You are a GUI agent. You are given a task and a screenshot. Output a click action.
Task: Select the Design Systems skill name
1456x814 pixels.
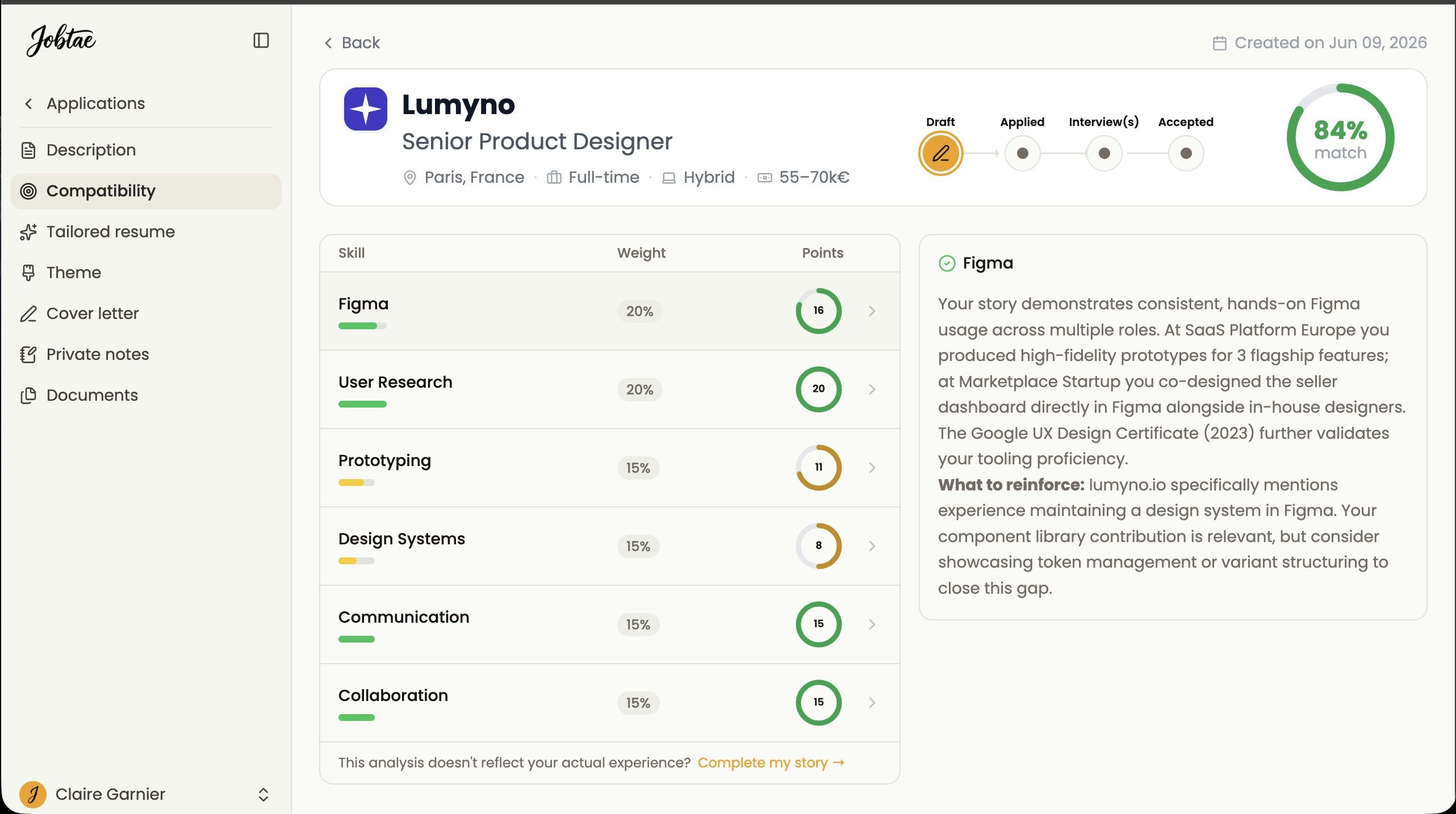(x=401, y=539)
